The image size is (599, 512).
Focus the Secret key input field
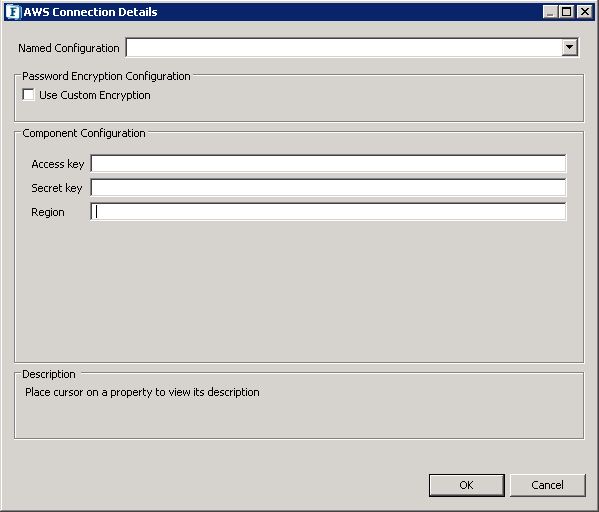point(328,188)
